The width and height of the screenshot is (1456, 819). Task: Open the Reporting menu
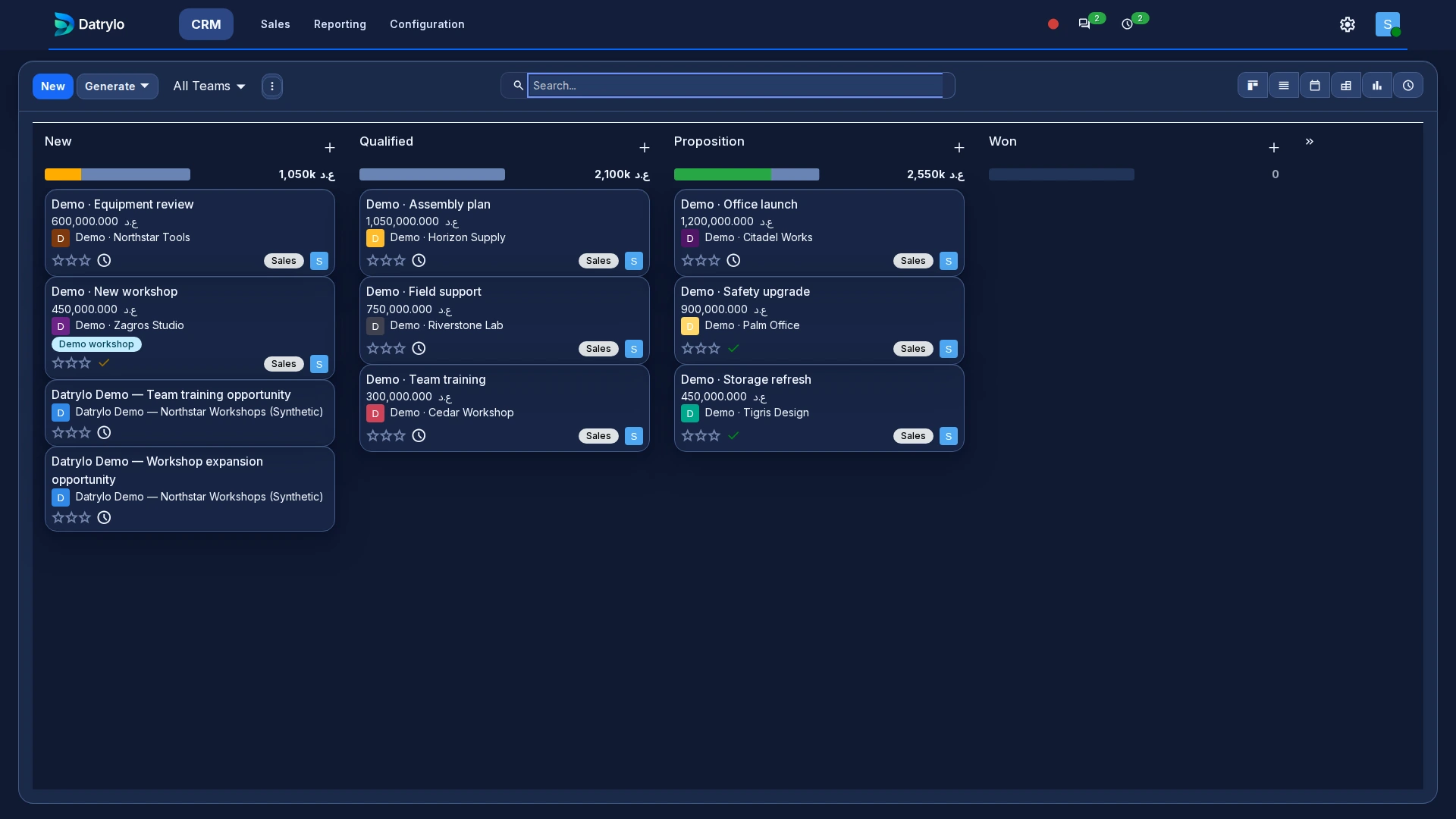340,24
